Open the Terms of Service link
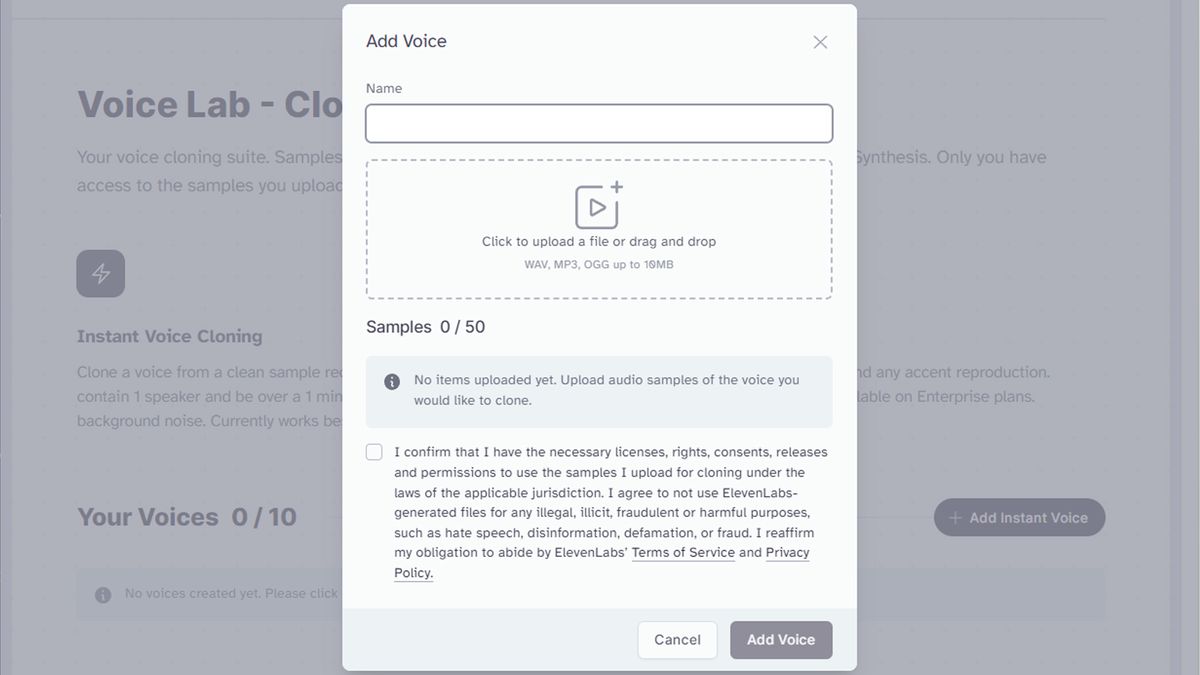Screen dimensions: 1200x675 pyautogui.click(x=683, y=553)
